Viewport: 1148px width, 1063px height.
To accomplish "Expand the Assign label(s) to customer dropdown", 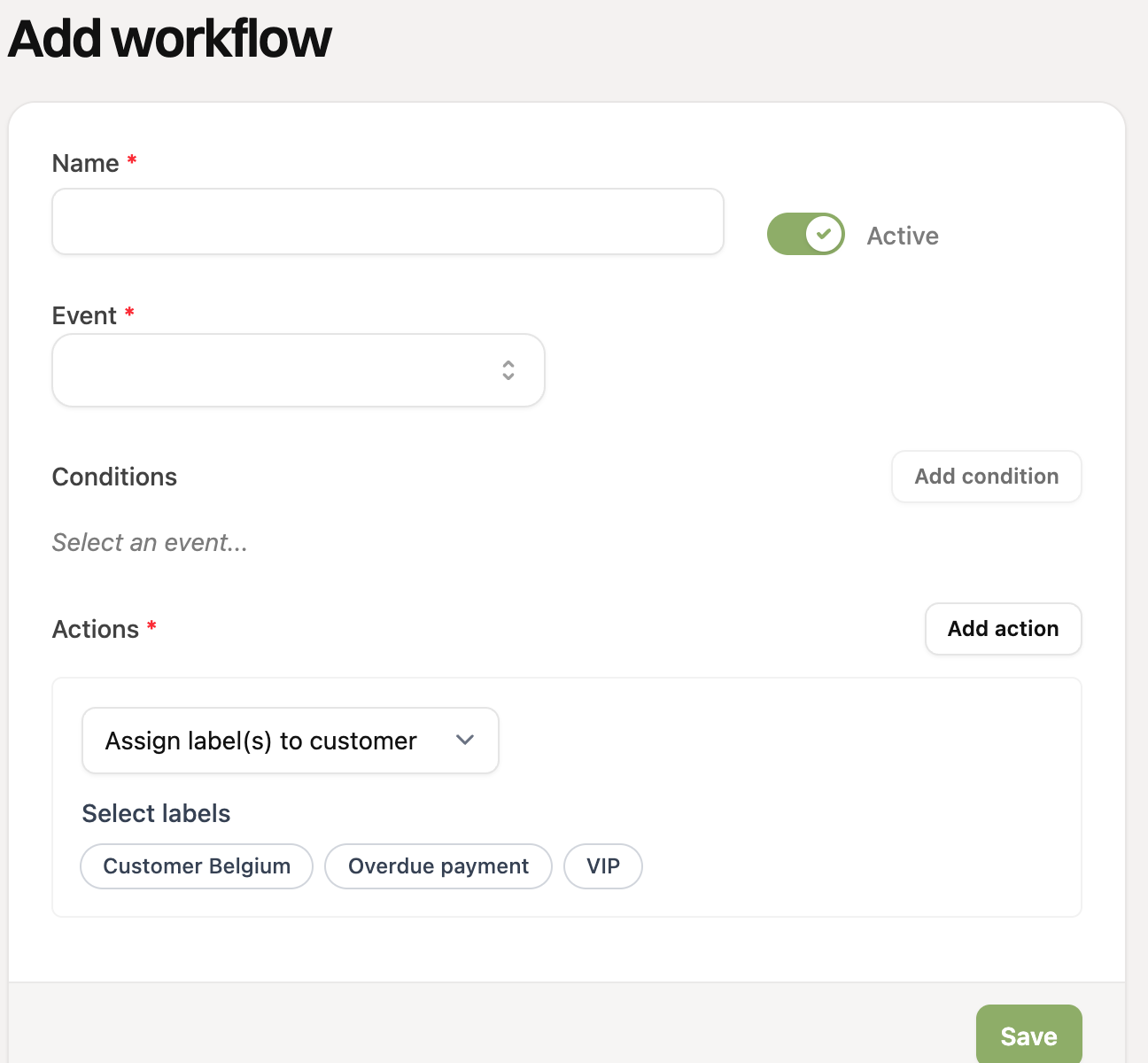I will coord(291,741).
